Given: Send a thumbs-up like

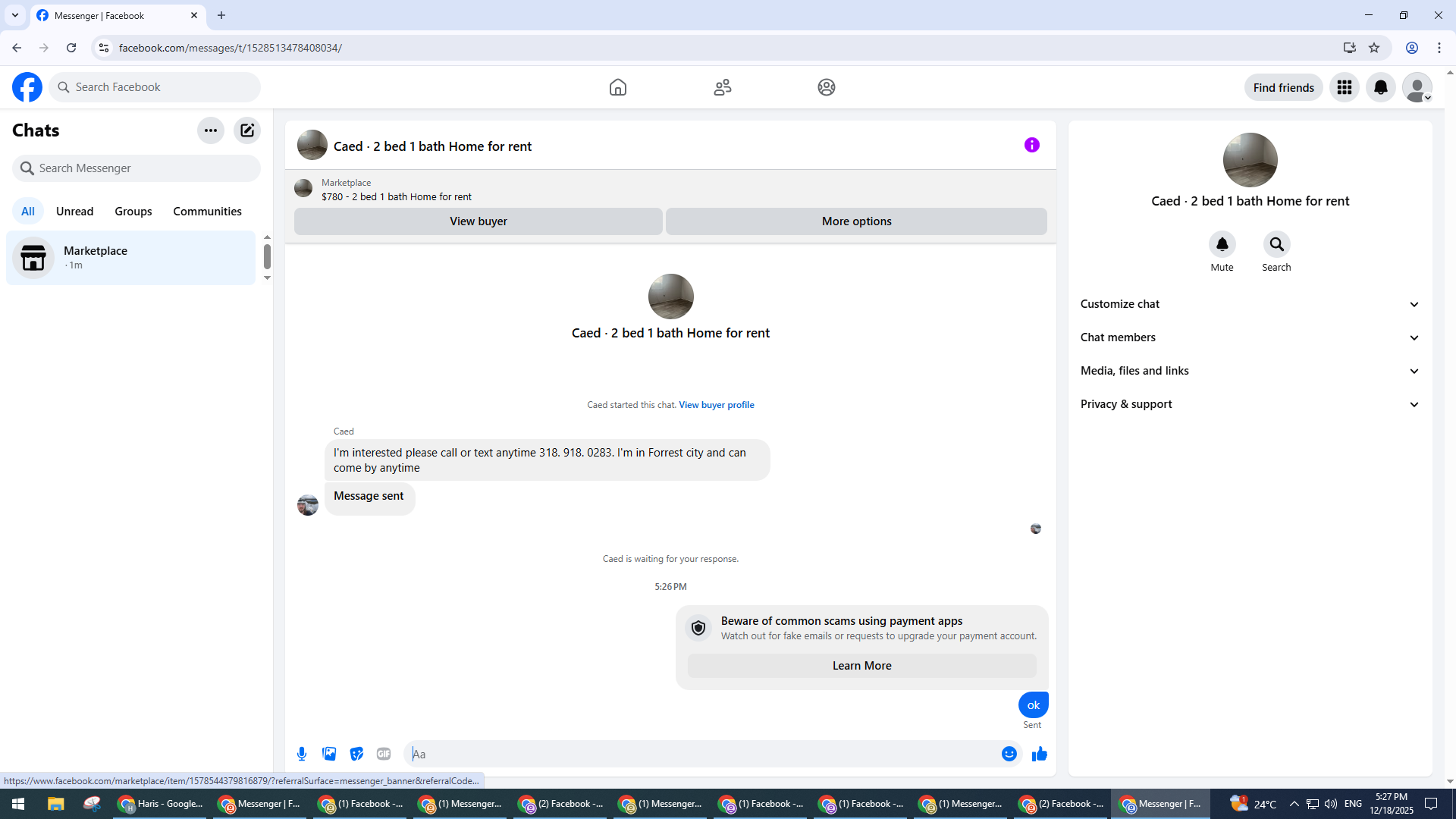Looking at the screenshot, I should (1040, 754).
